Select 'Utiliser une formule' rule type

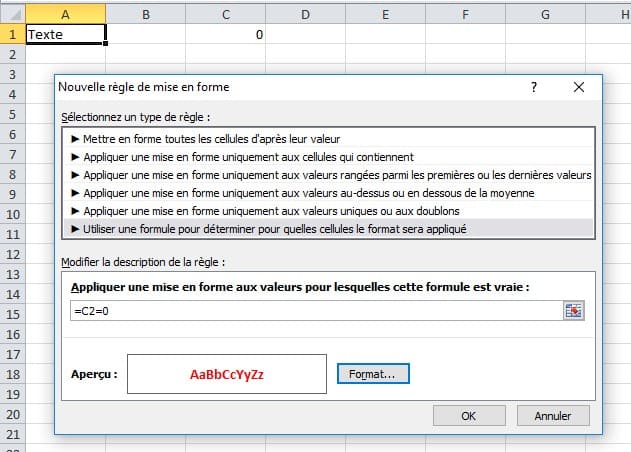pos(276,228)
